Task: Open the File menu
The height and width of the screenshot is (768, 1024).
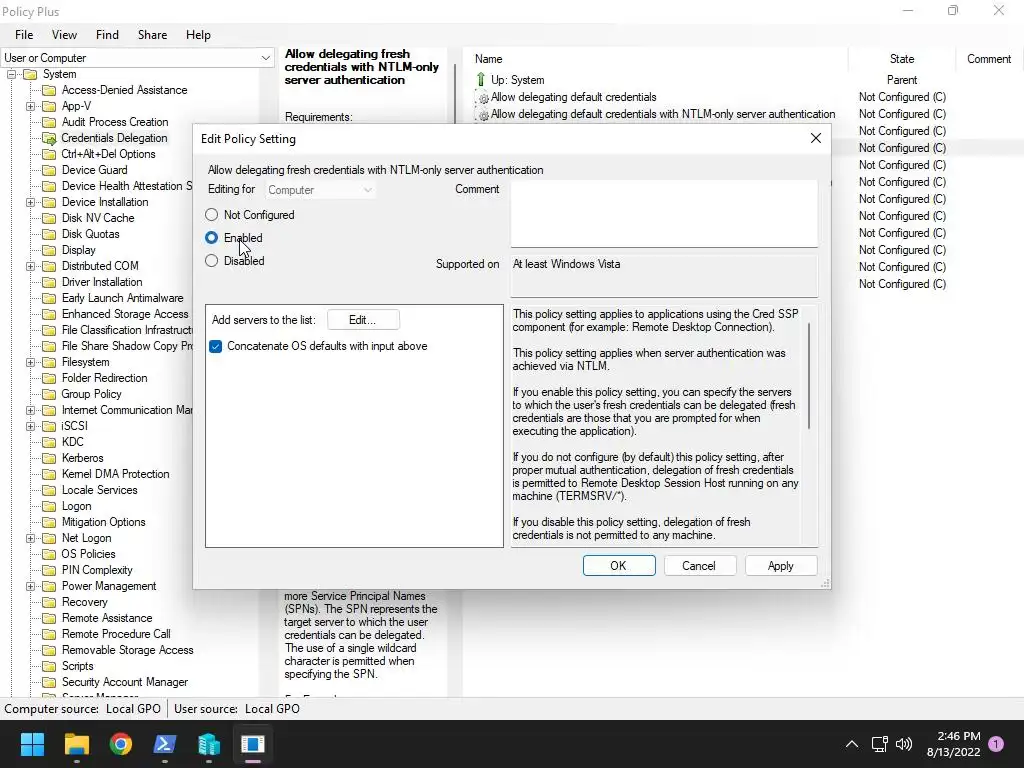Action: tap(24, 35)
